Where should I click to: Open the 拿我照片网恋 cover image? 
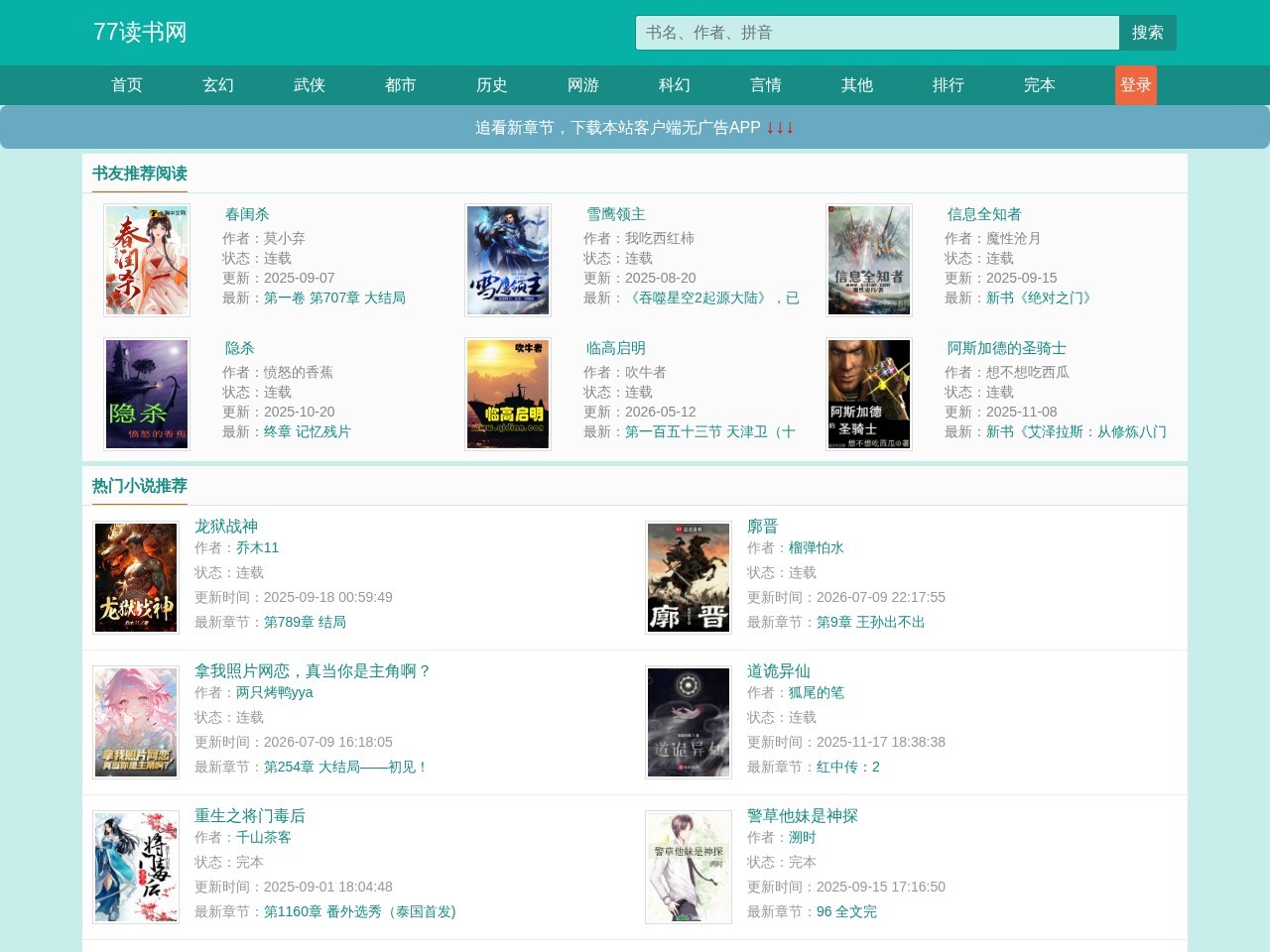[x=136, y=723]
